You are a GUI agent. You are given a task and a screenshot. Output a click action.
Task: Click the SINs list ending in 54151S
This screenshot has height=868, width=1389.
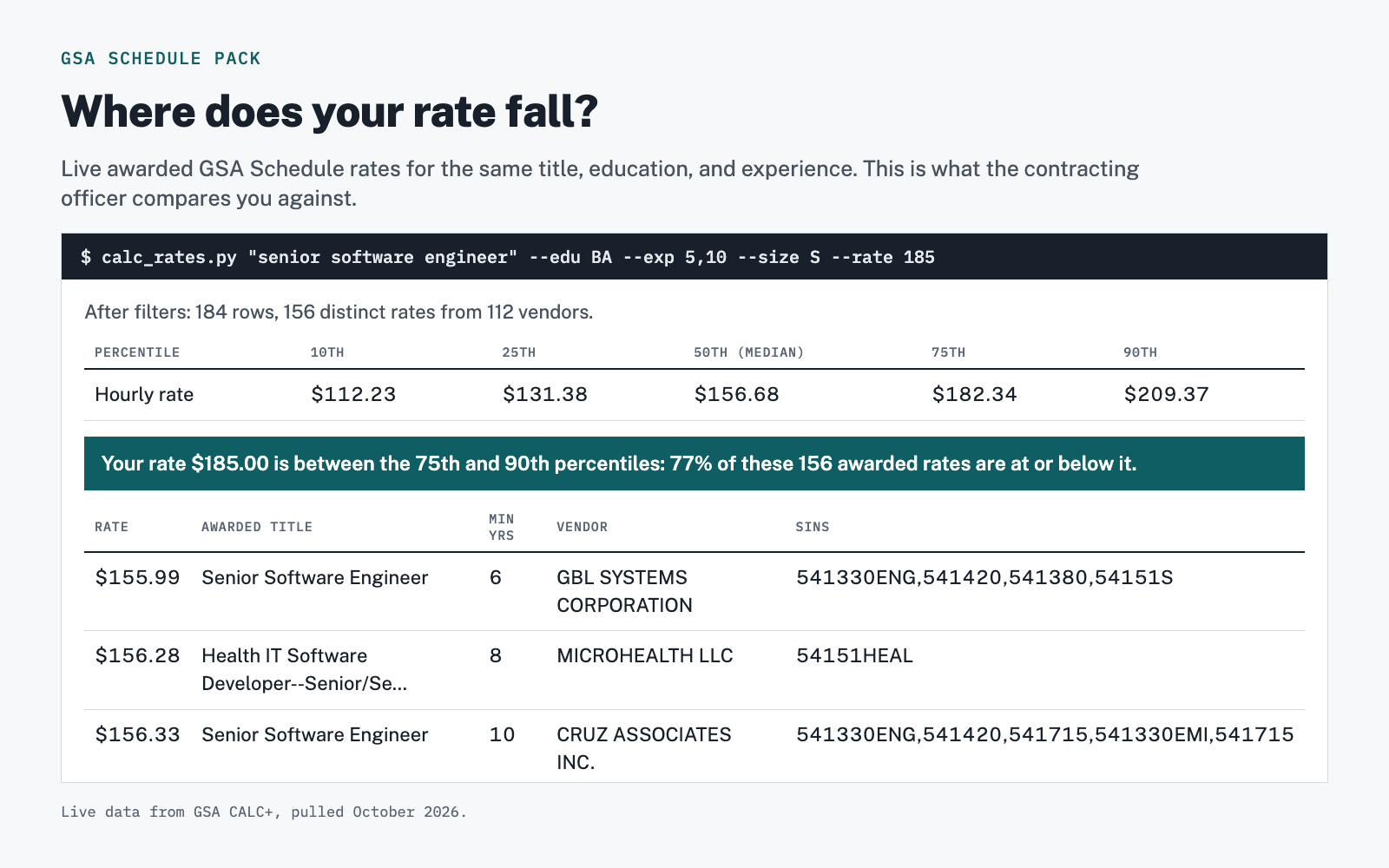[984, 577]
